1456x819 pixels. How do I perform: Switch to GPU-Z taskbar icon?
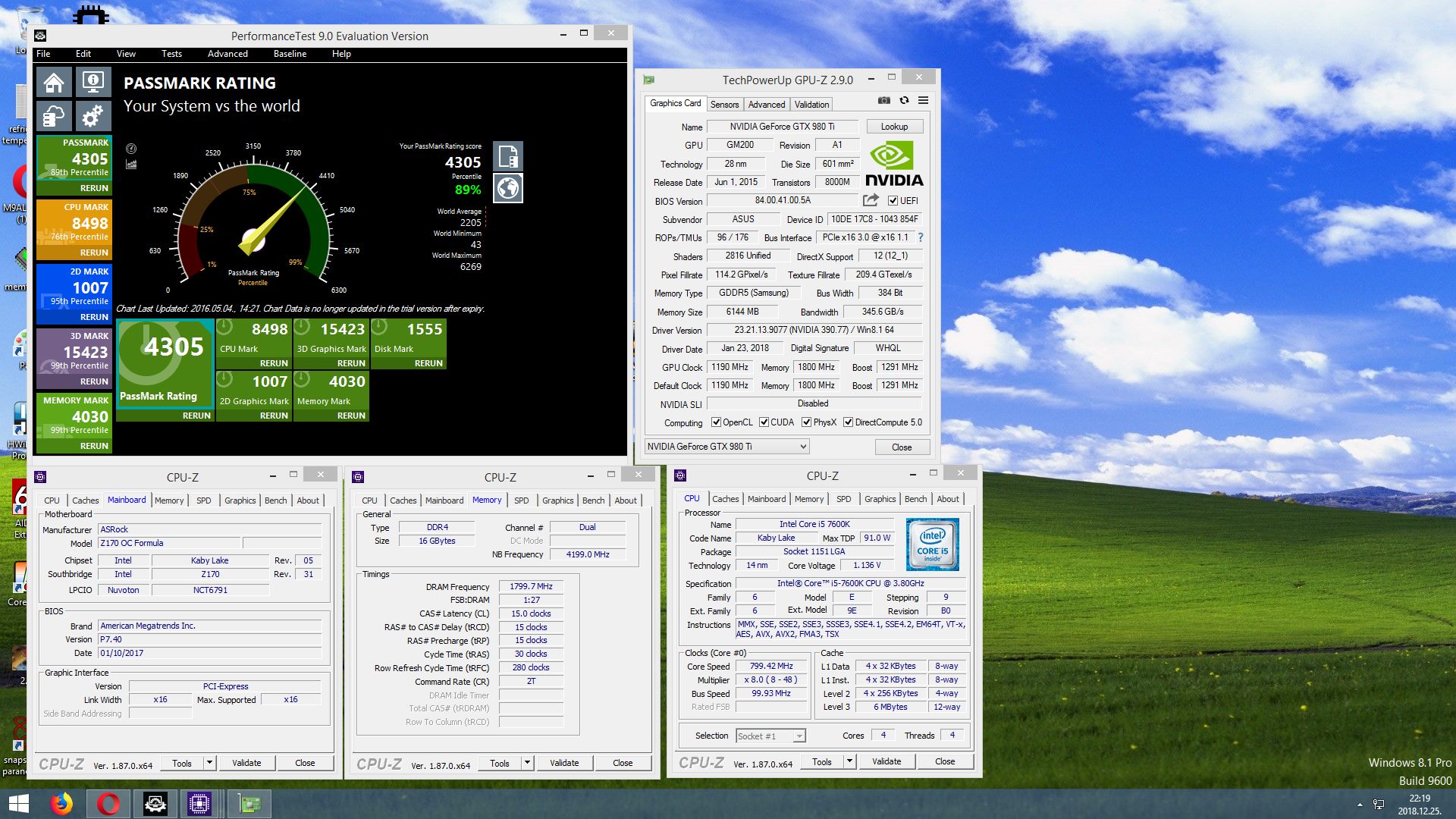click(x=249, y=804)
